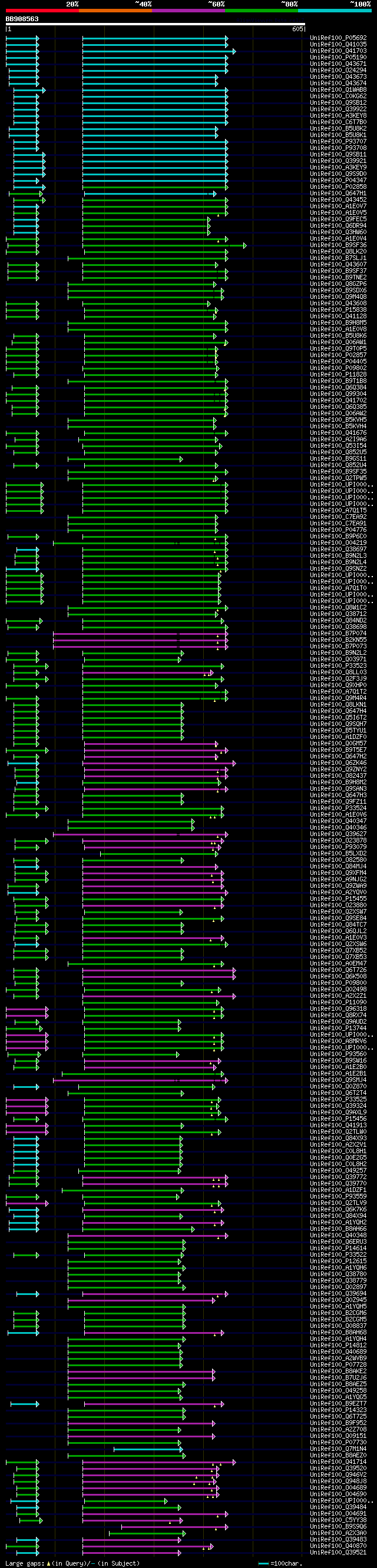Select hit UniRef100_B7SLJ1
This screenshot has width=377, height=1568.
pos(338,259)
